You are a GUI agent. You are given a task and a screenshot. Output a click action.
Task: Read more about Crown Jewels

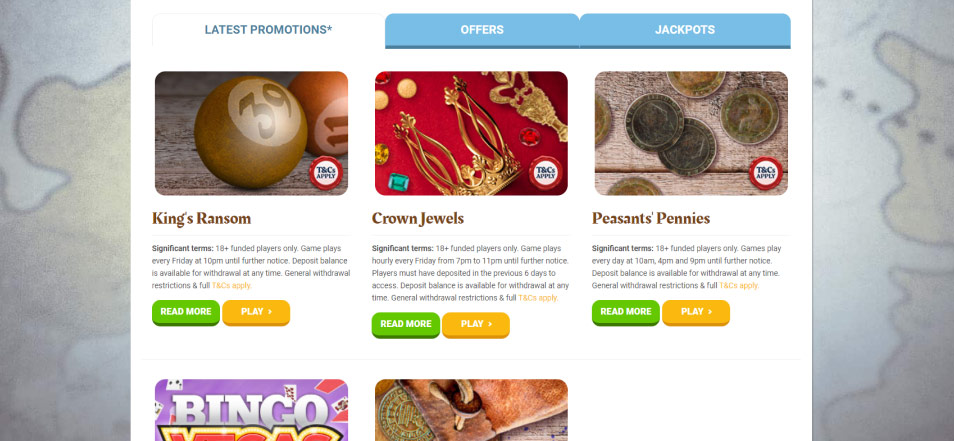point(406,325)
